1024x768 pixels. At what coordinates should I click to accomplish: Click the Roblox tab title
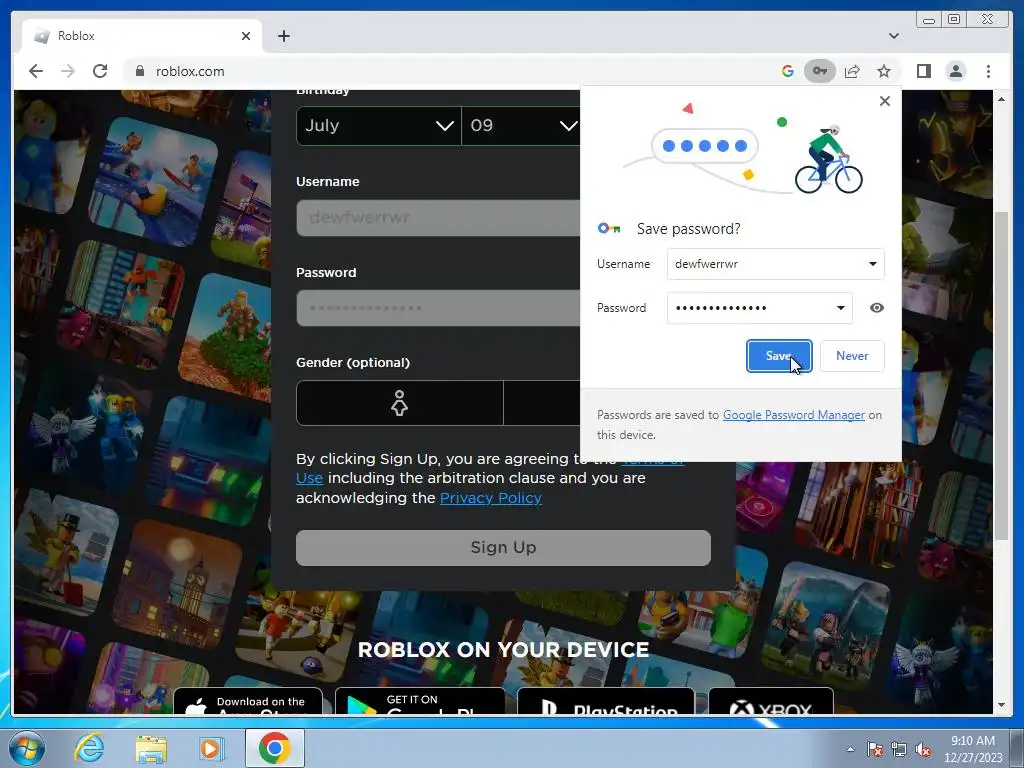click(76, 36)
